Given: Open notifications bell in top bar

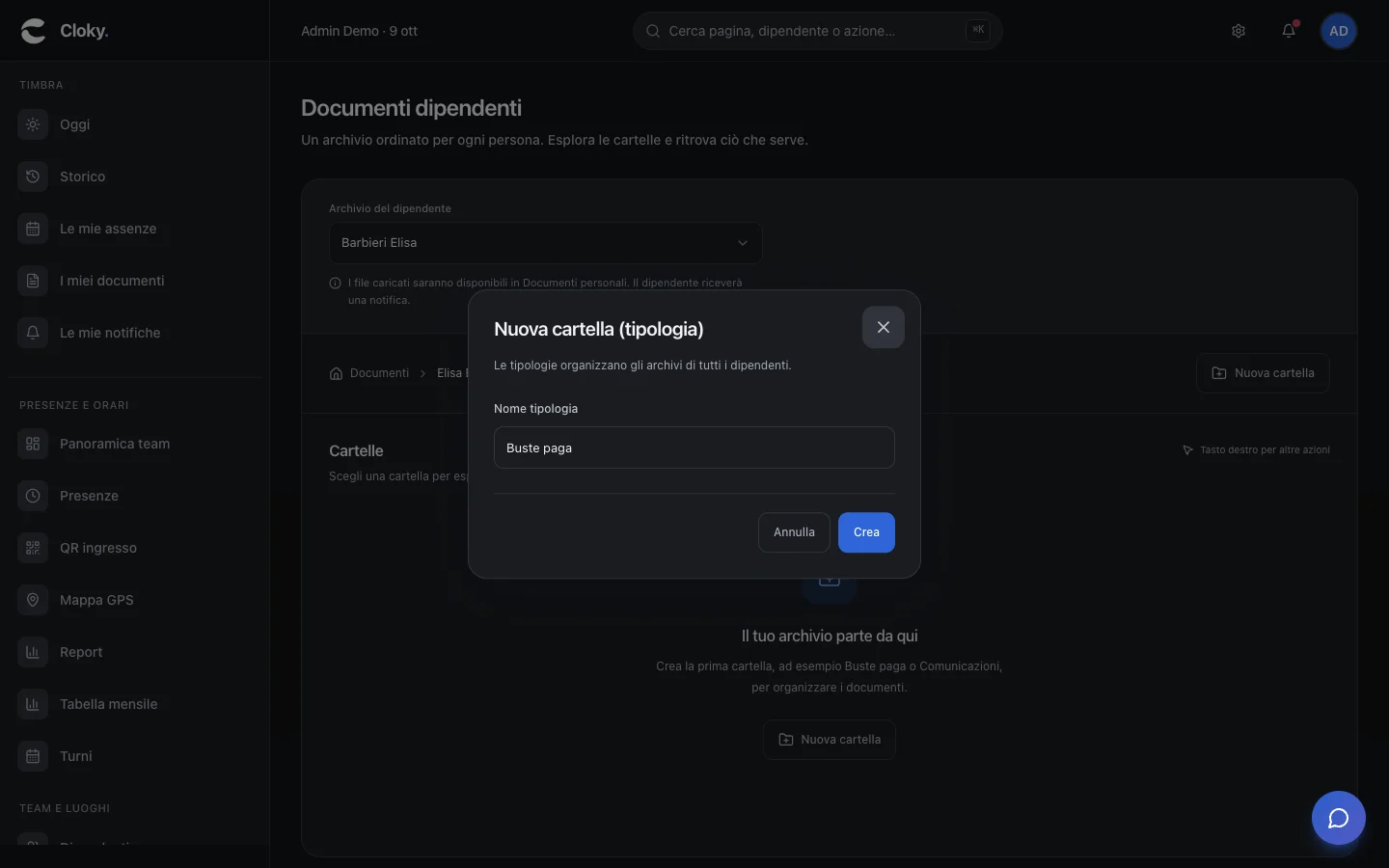Looking at the screenshot, I should pyautogui.click(x=1289, y=31).
